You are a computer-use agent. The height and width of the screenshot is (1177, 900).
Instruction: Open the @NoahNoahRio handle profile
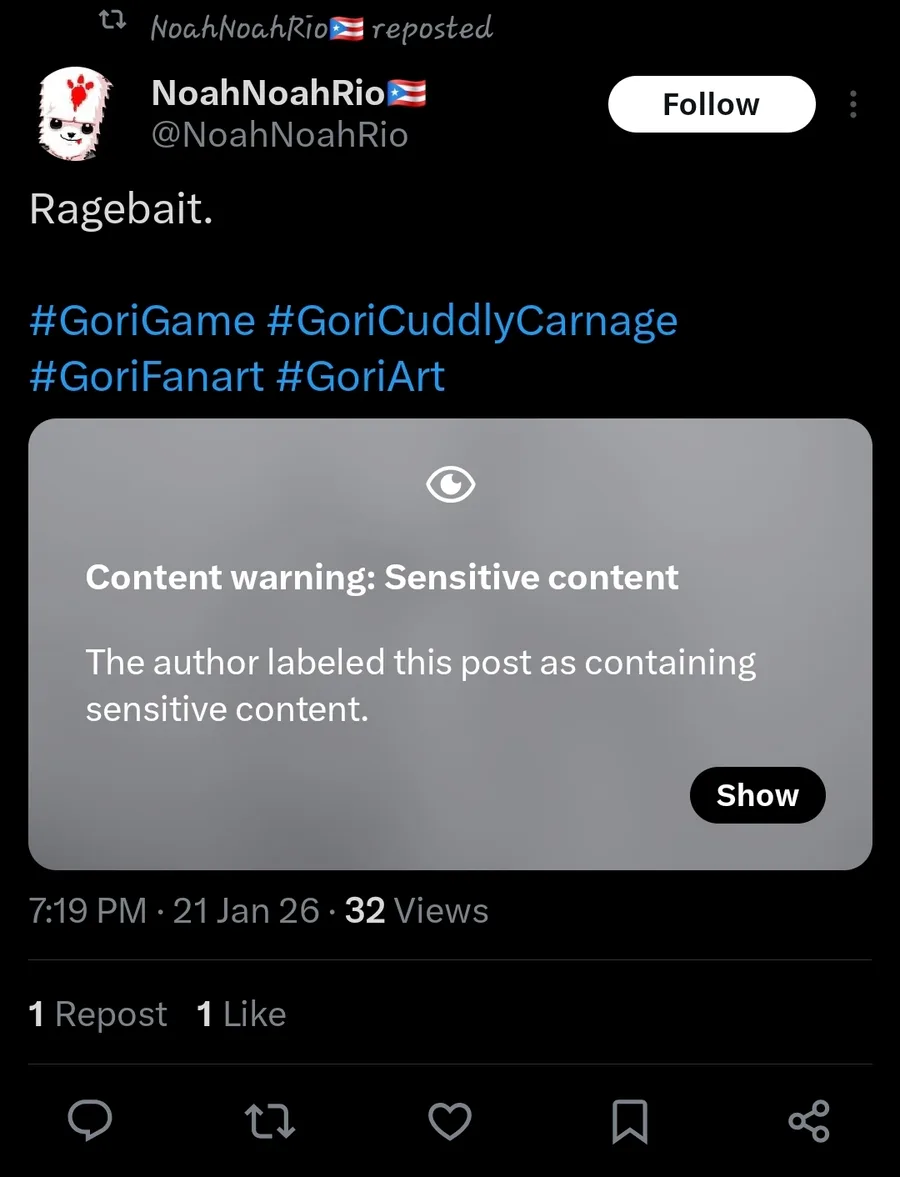(x=279, y=135)
